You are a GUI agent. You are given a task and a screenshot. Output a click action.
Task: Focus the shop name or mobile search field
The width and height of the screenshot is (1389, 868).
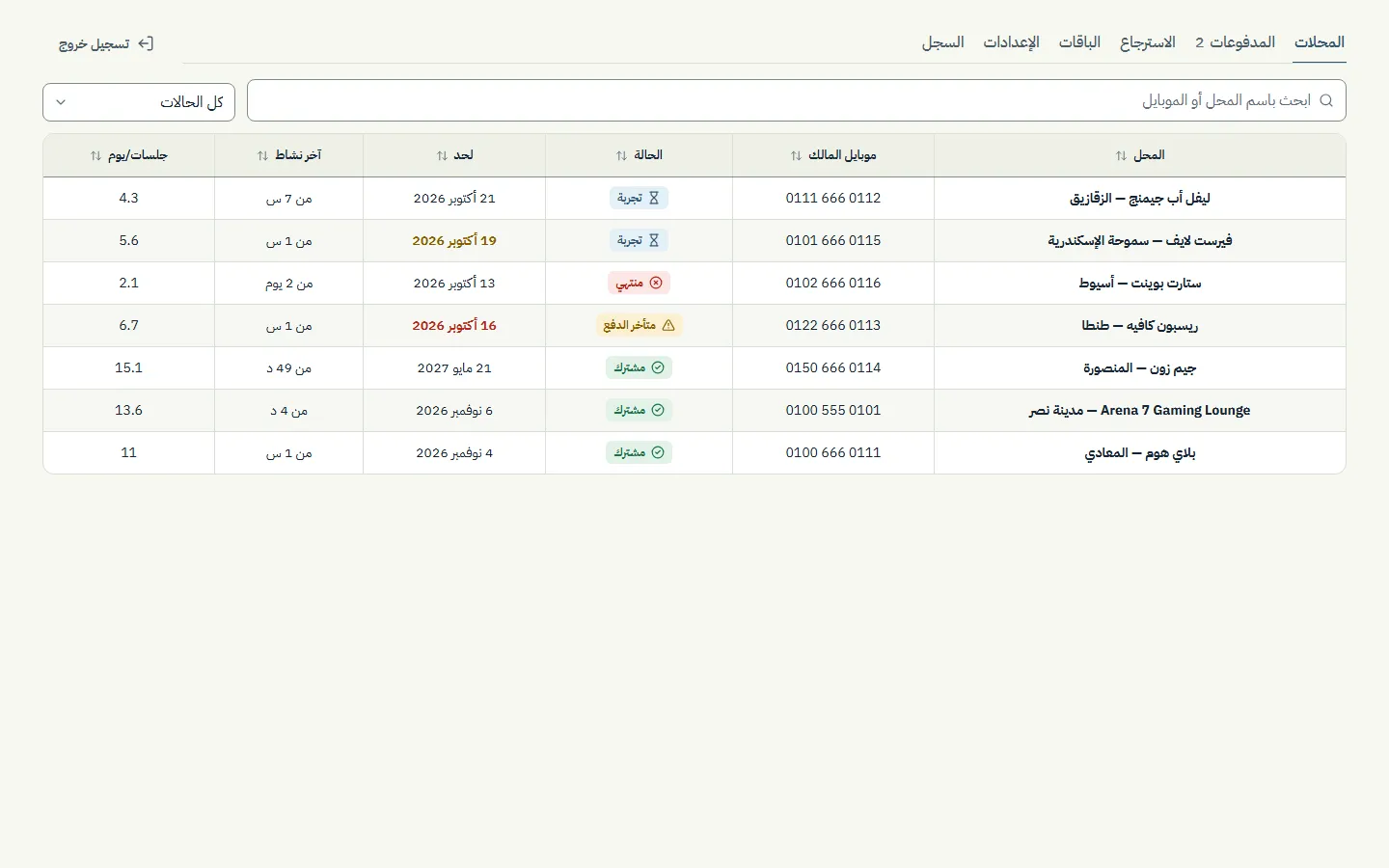click(x=797, y=100)
